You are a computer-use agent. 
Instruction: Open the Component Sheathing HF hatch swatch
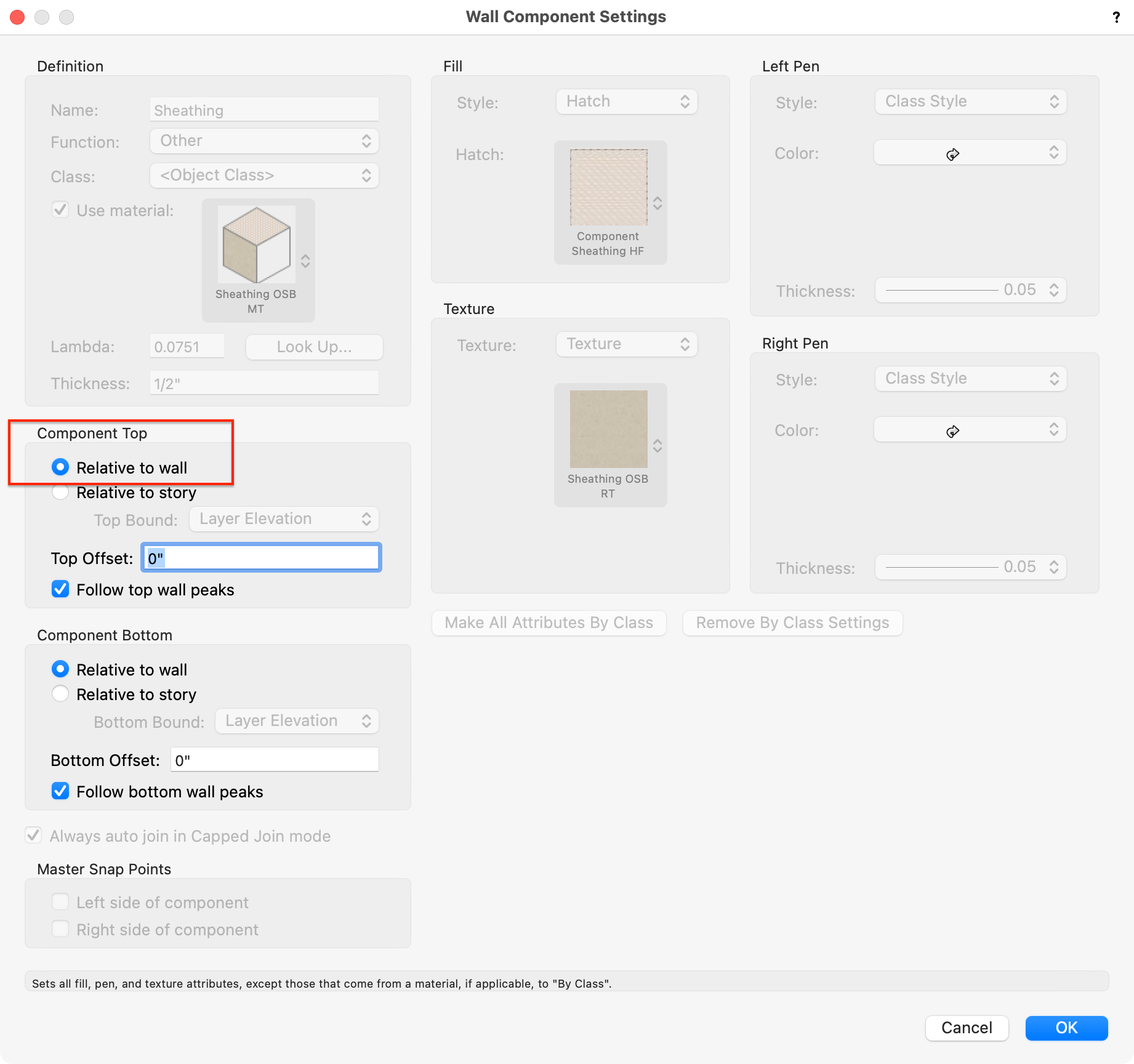[609, 202]
